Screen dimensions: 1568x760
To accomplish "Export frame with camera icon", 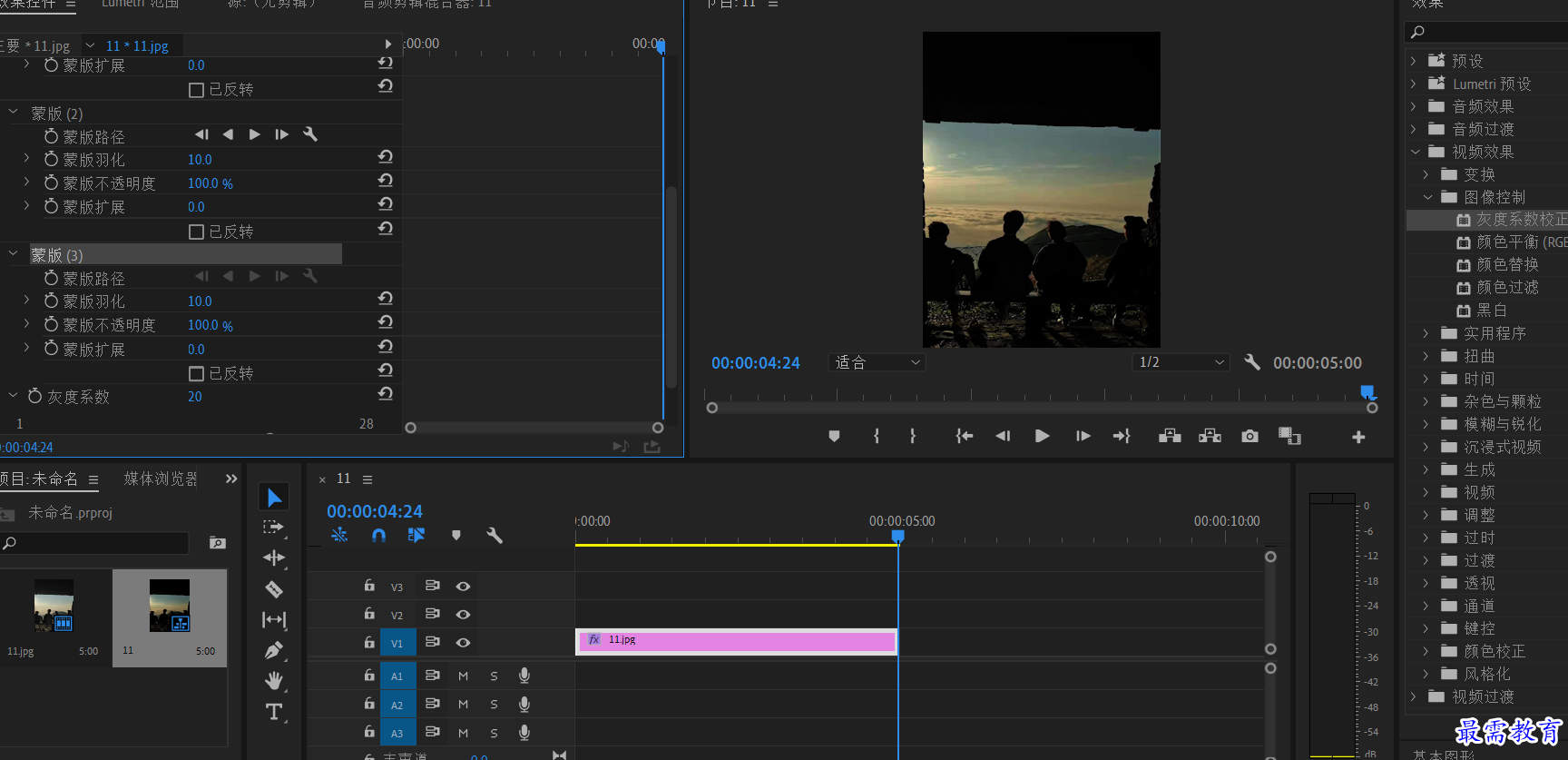I will click(1249, 436).
